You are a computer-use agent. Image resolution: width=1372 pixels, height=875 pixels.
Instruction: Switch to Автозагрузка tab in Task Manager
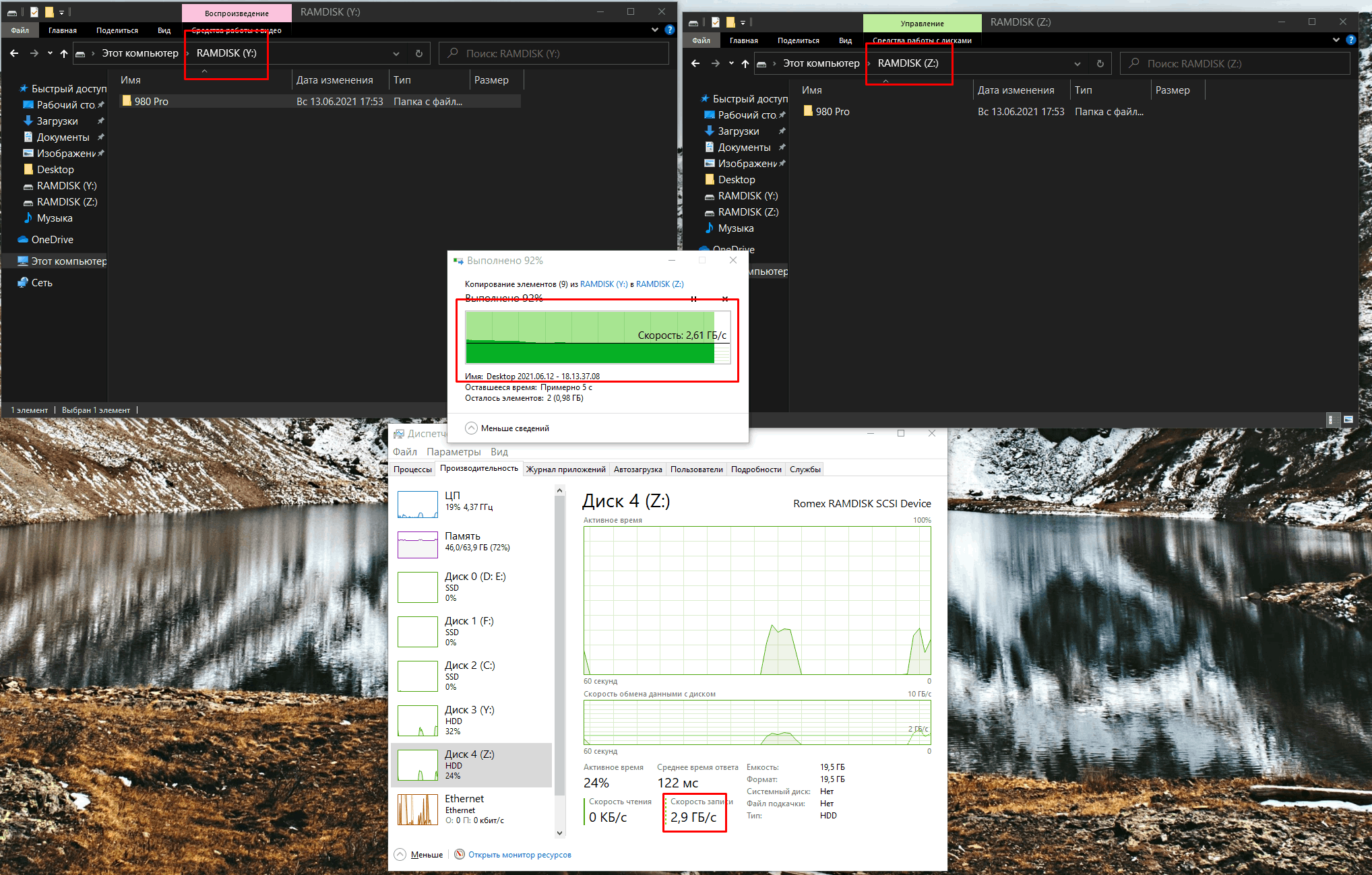pos(637,469)
